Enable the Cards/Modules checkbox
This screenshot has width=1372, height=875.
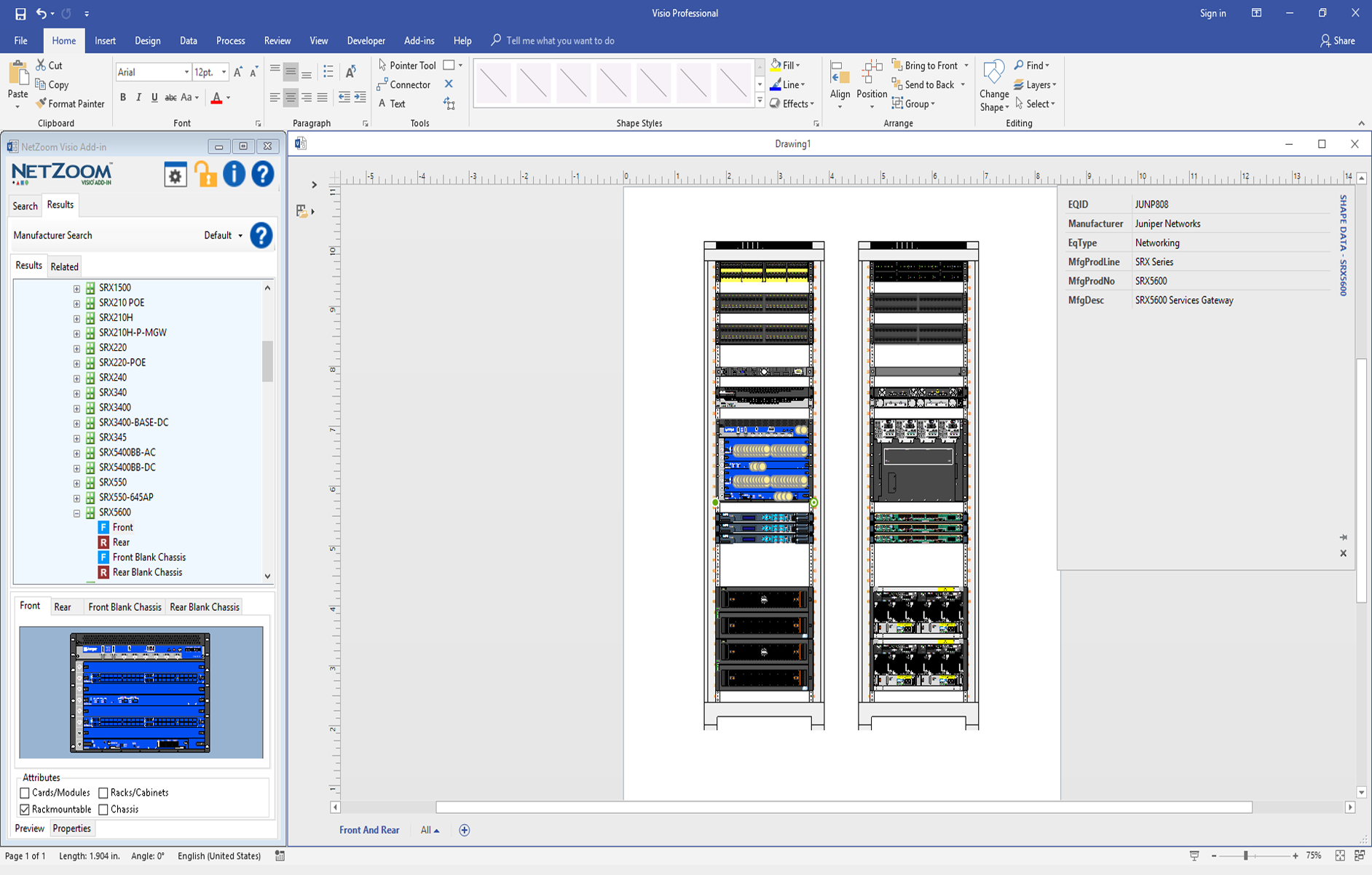click(25, 793)
